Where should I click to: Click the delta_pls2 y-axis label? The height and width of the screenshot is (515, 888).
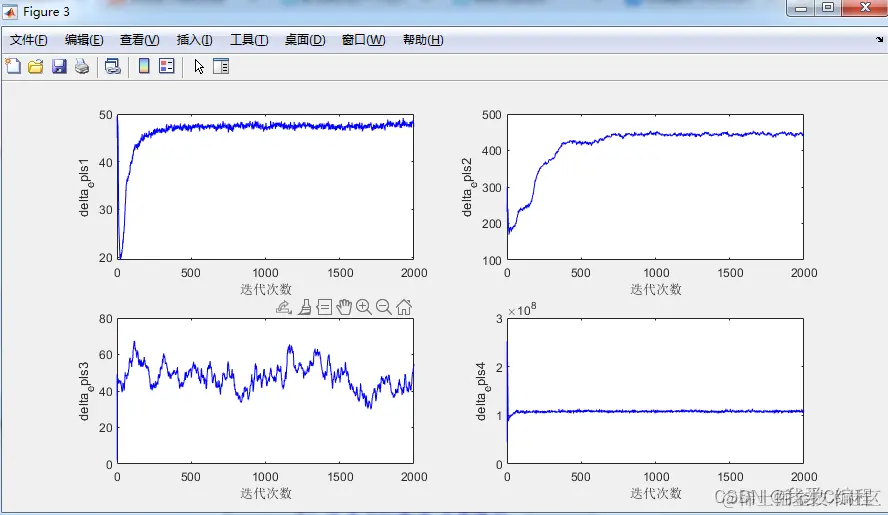(467, 188)
